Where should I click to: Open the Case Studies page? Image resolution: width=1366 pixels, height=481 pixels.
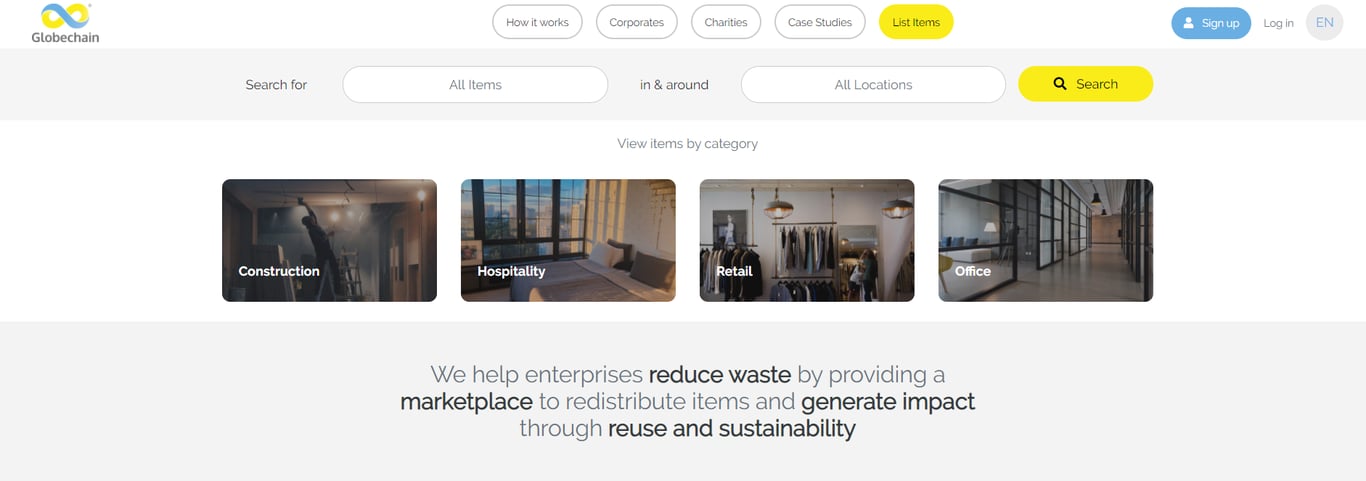pos(820,22)
